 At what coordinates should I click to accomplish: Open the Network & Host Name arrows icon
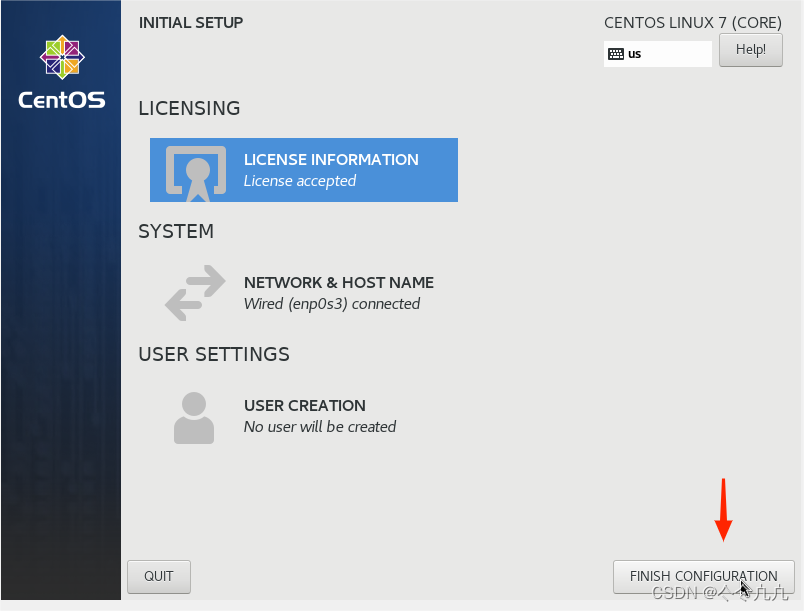[x=195, y=293]
